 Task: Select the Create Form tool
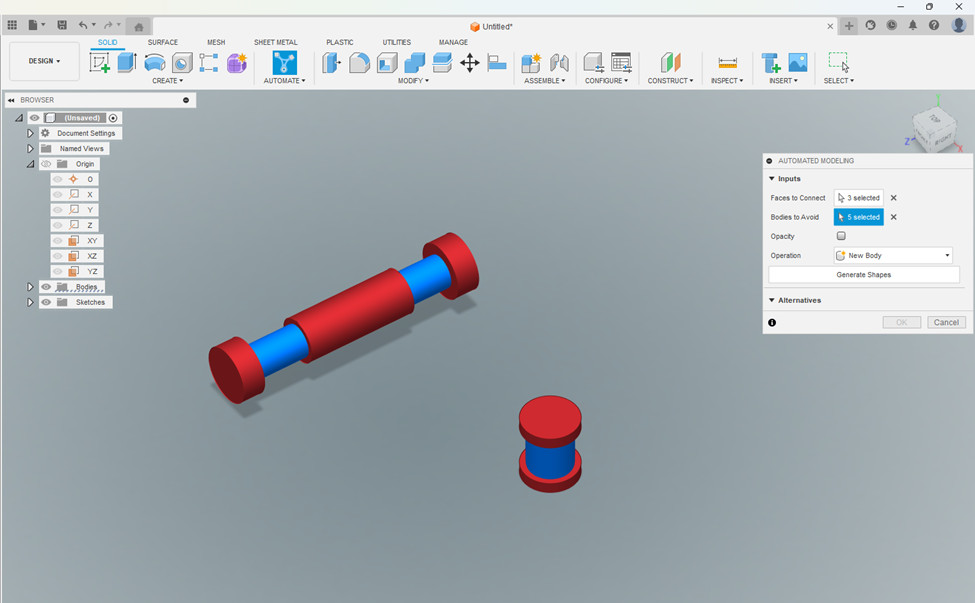pos(236,62)
